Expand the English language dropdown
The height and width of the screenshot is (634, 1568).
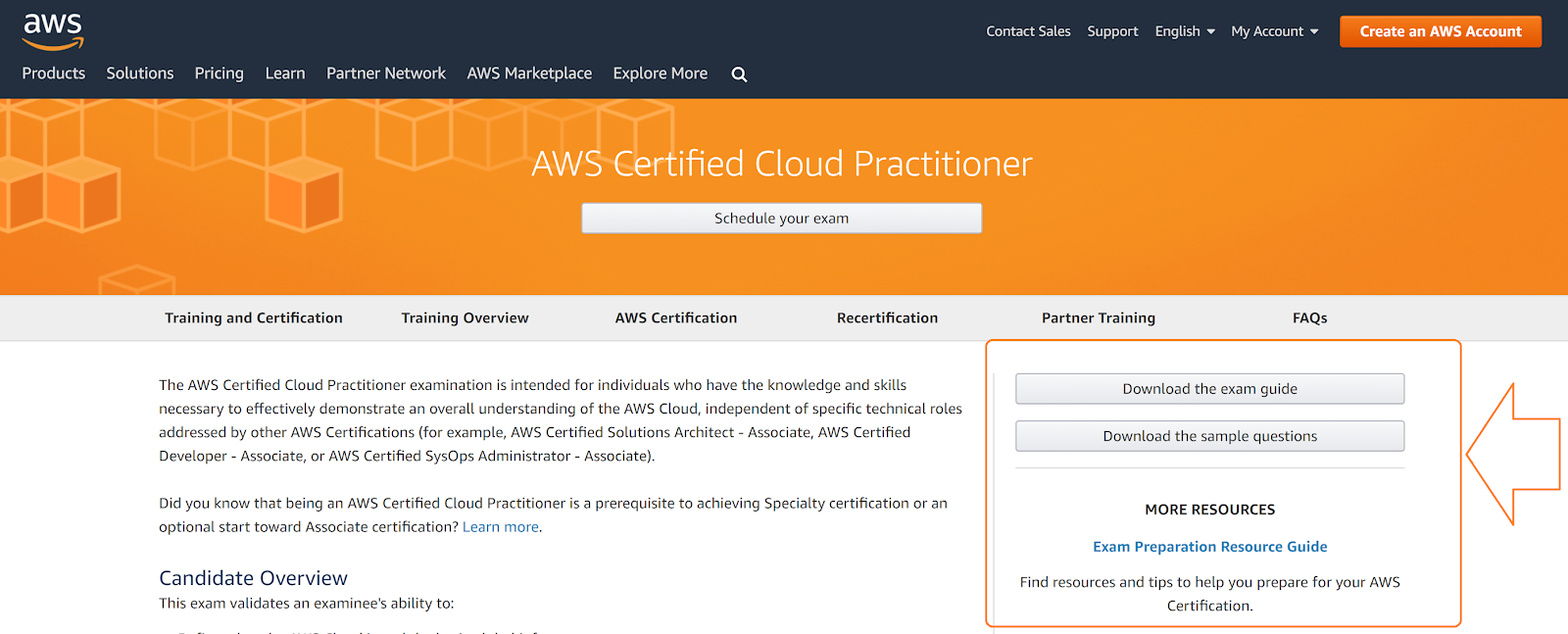tap(1184, 31)
